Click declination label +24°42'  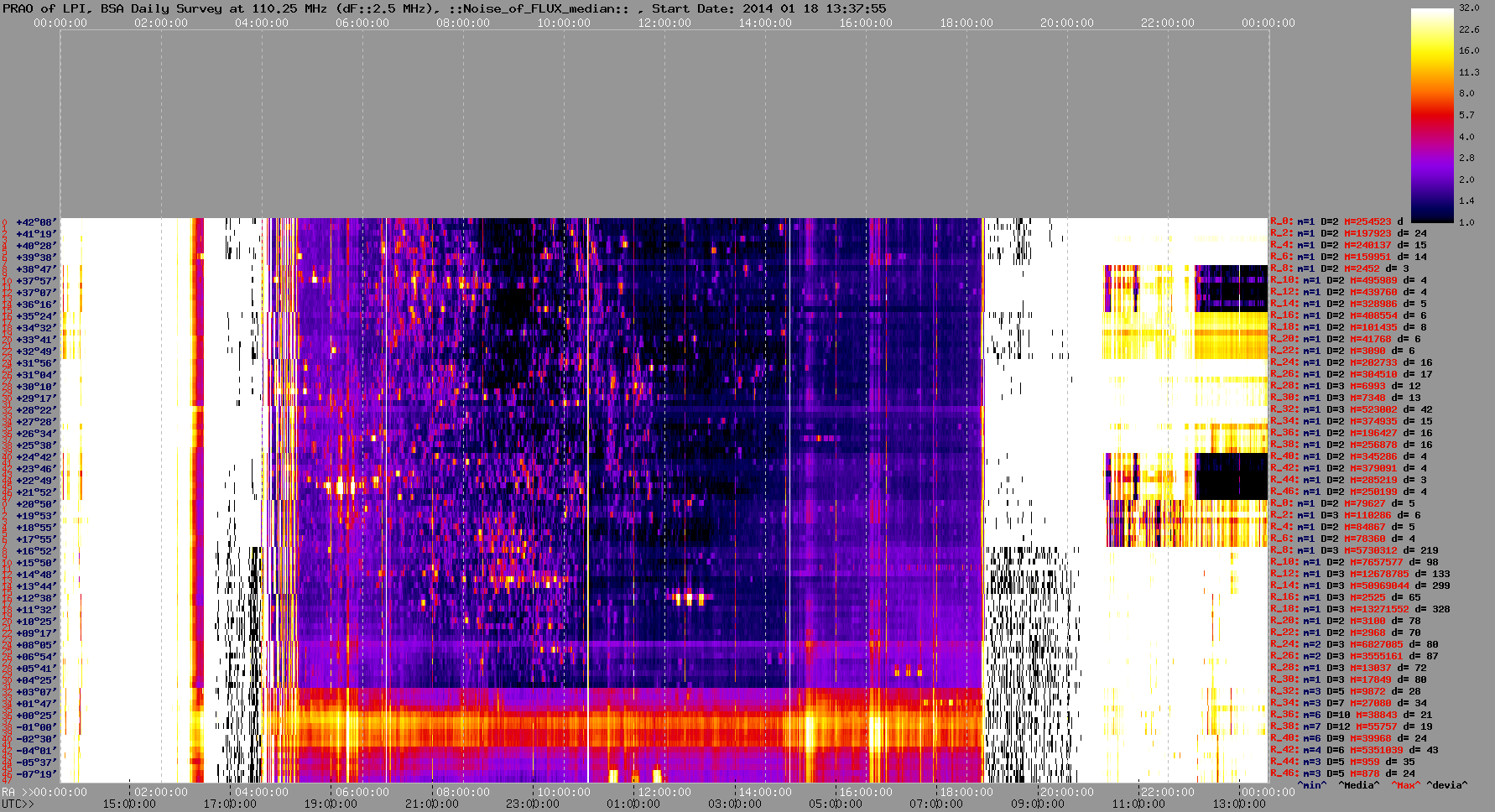click(36, 457)
